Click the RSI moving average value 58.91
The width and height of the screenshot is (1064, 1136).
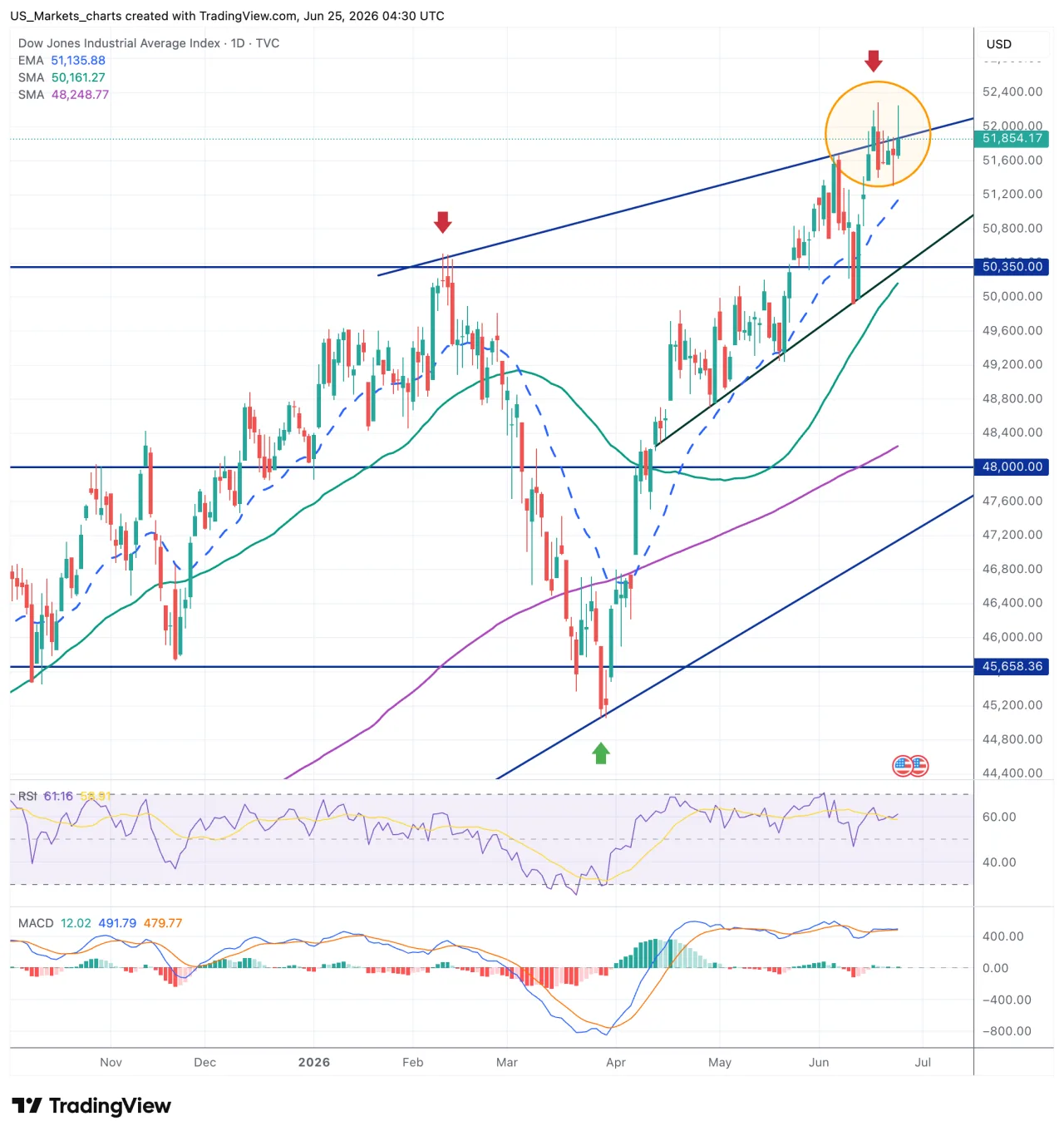click(x=95, y=797)
